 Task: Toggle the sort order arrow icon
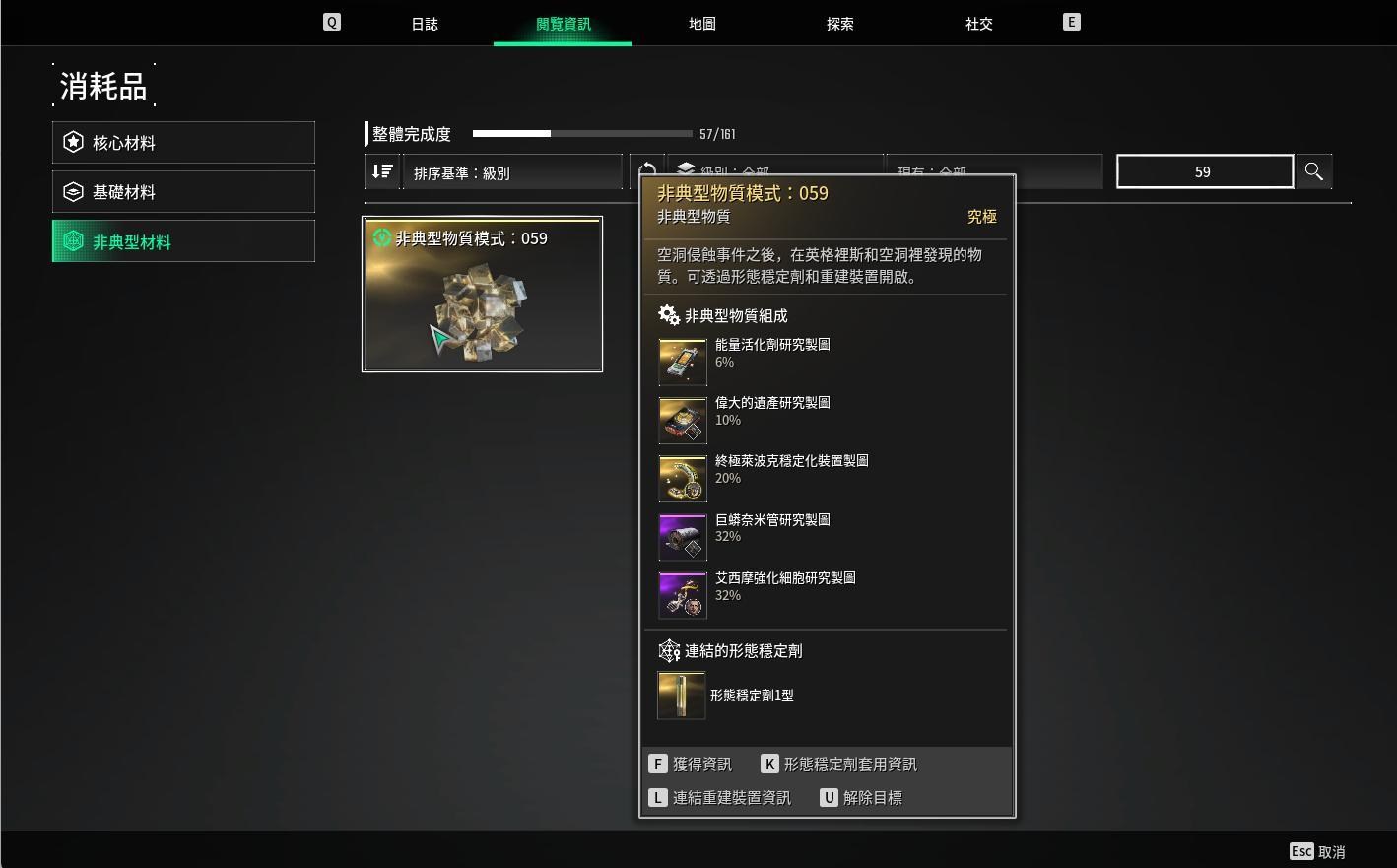[x=382, y=171]
